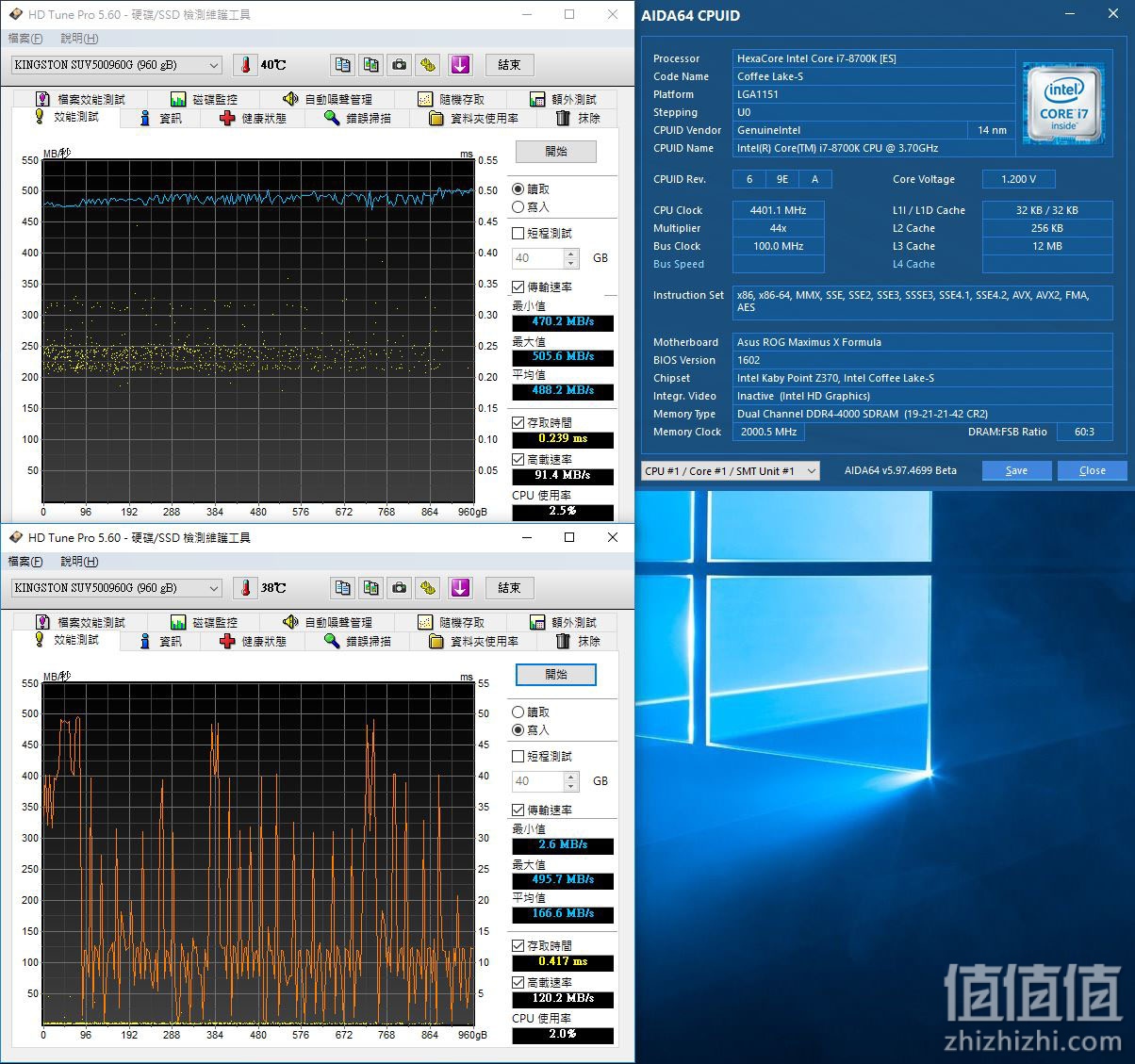1135x1064 pixels.
Task: Click purple down-arrow icon in upper HD Tune
Action: (460, 65)
